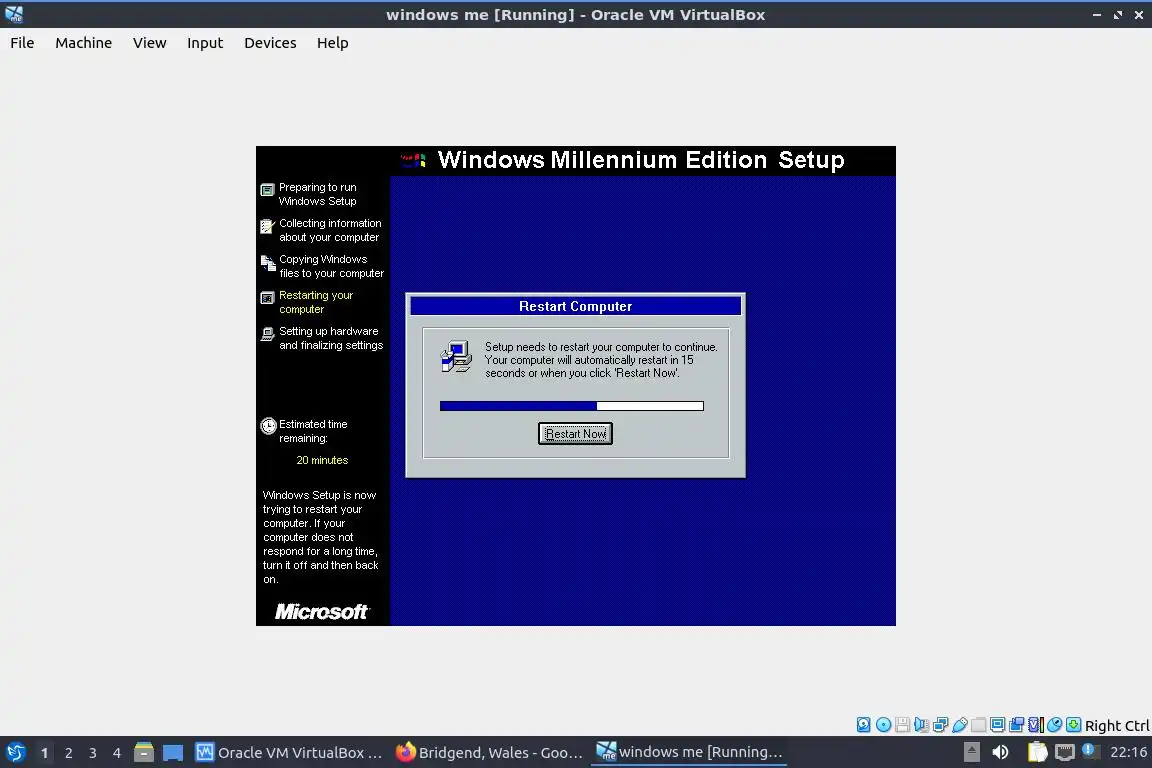This screenshot has height=768, width=1152.
Task: Click the wired network tray icon
Action: click(1065, 752)
